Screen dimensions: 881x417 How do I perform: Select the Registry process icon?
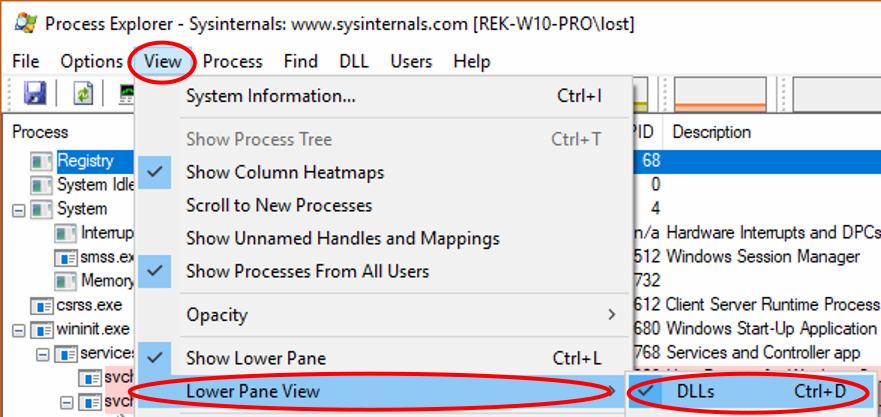click(42, 161)
